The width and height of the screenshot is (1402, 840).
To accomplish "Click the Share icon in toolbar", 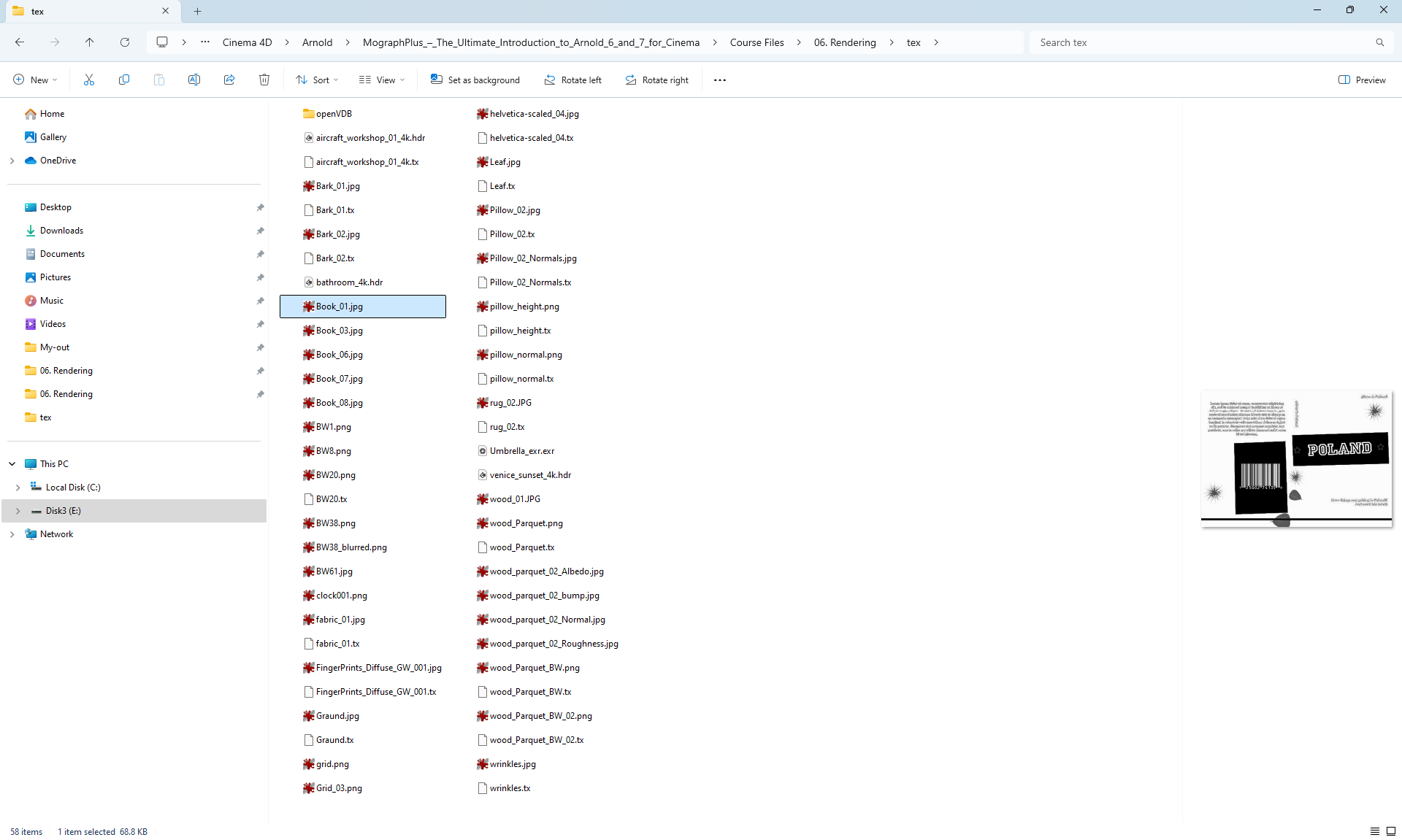I will click(x=229, y=80).
